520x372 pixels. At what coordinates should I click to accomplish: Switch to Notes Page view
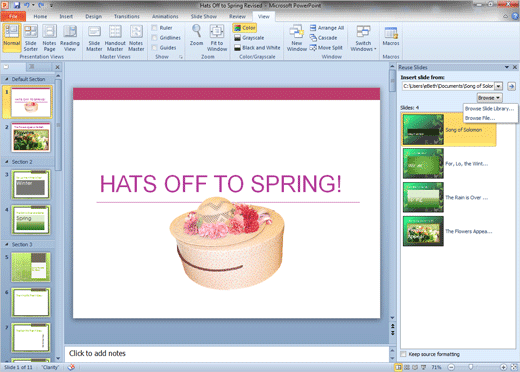click(x=49, y=38)
